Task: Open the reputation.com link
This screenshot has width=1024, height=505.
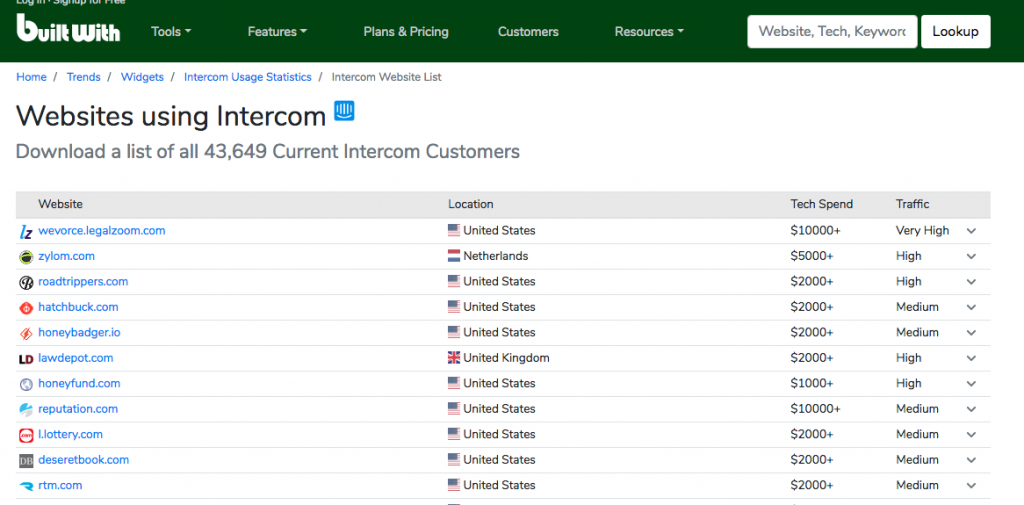Action: point(78,409)
